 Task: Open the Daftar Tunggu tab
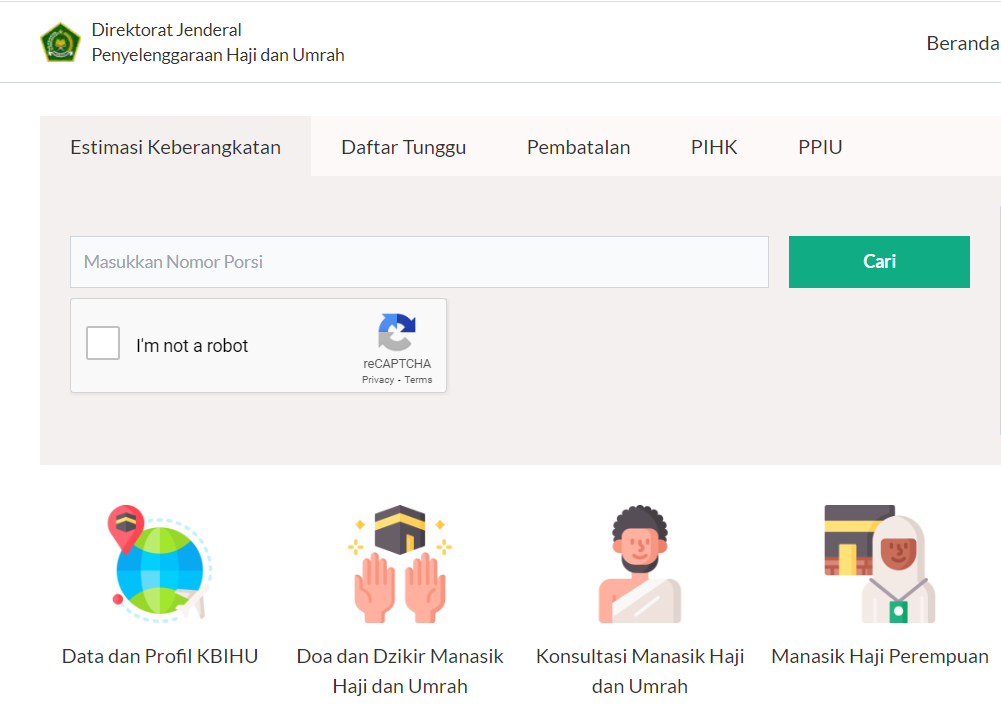404,147
